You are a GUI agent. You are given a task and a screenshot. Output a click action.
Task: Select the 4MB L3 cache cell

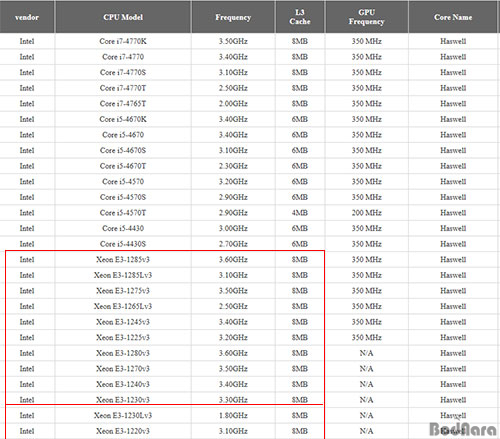point(300,213)
